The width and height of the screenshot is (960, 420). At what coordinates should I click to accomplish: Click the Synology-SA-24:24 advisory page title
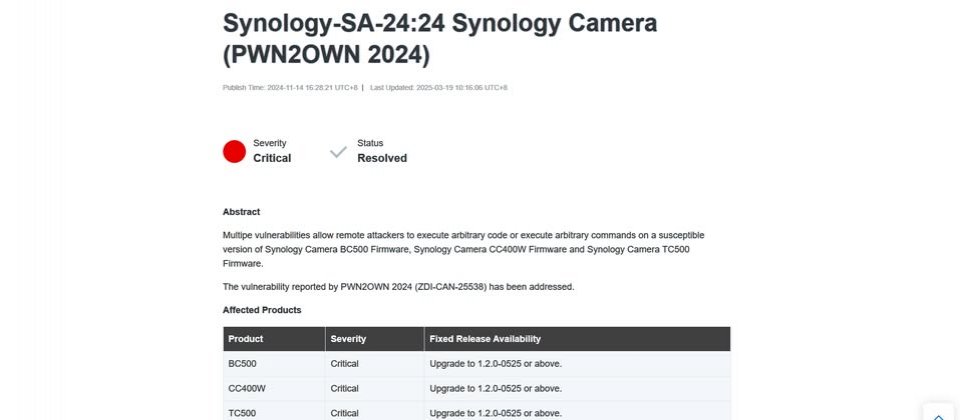tap(440, 39)
